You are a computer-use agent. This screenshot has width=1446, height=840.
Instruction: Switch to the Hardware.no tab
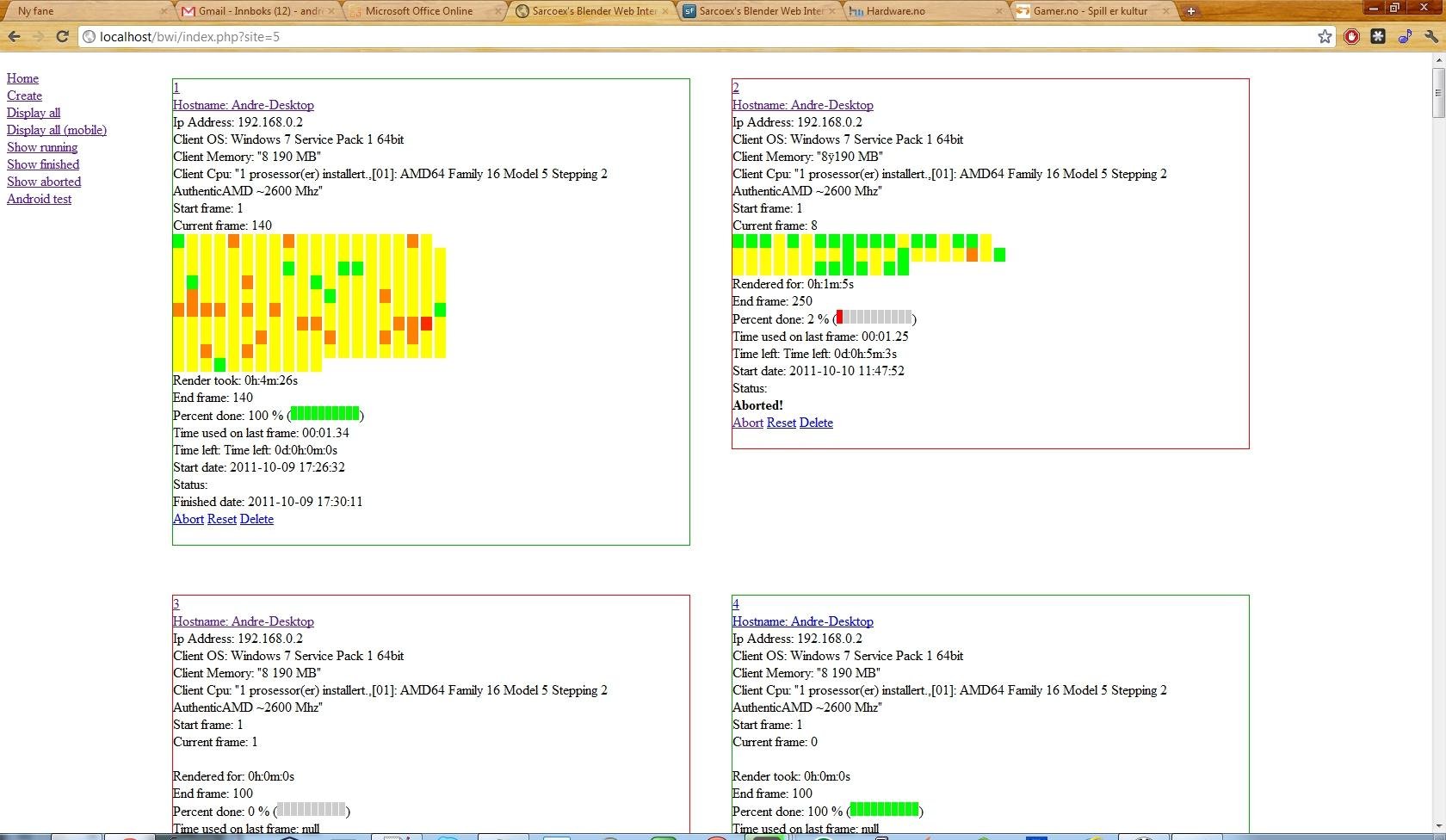point(895,11)
